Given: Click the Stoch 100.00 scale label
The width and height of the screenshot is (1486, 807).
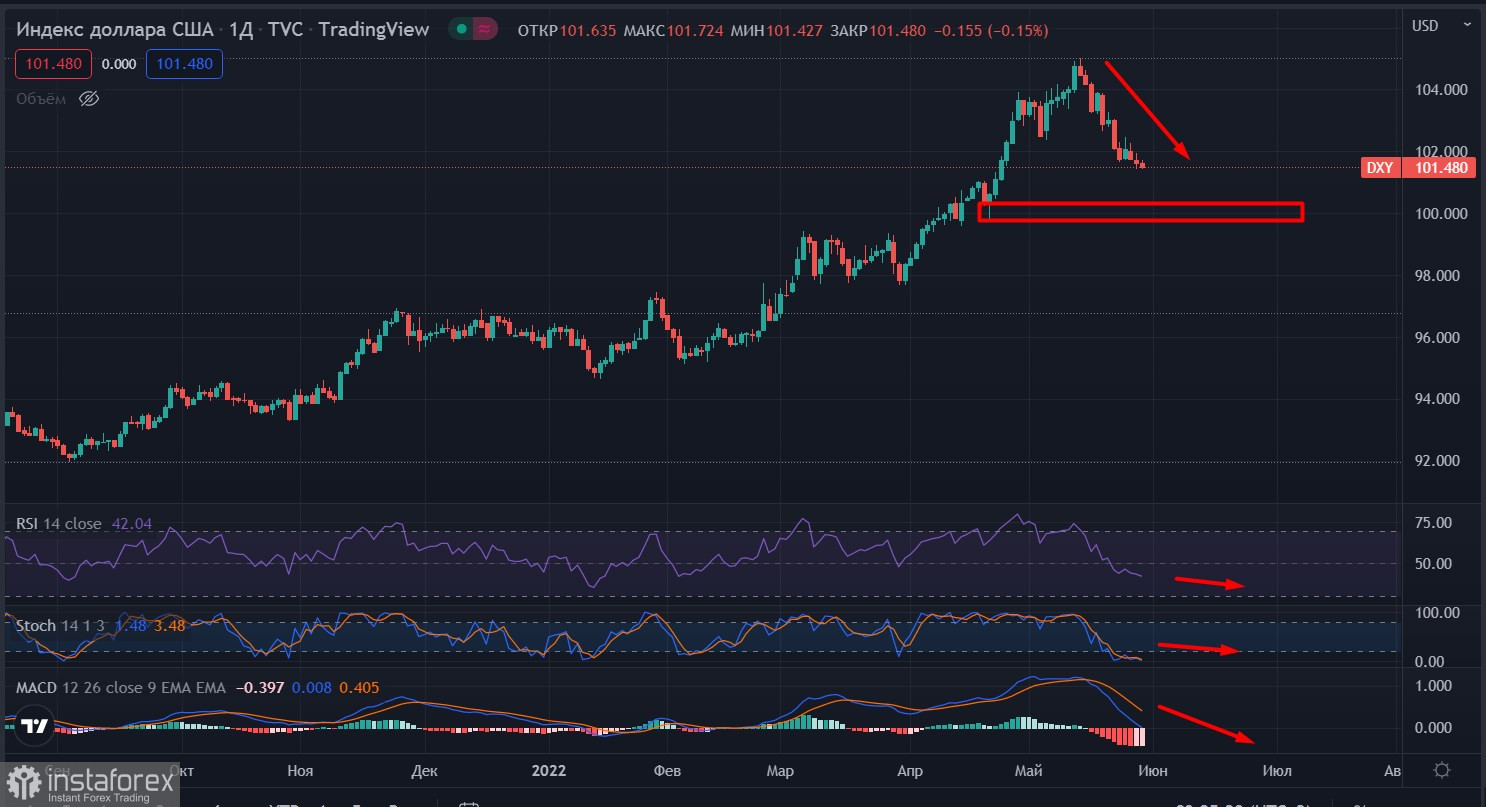Looking at the screenshot, I should (1438, 612).
